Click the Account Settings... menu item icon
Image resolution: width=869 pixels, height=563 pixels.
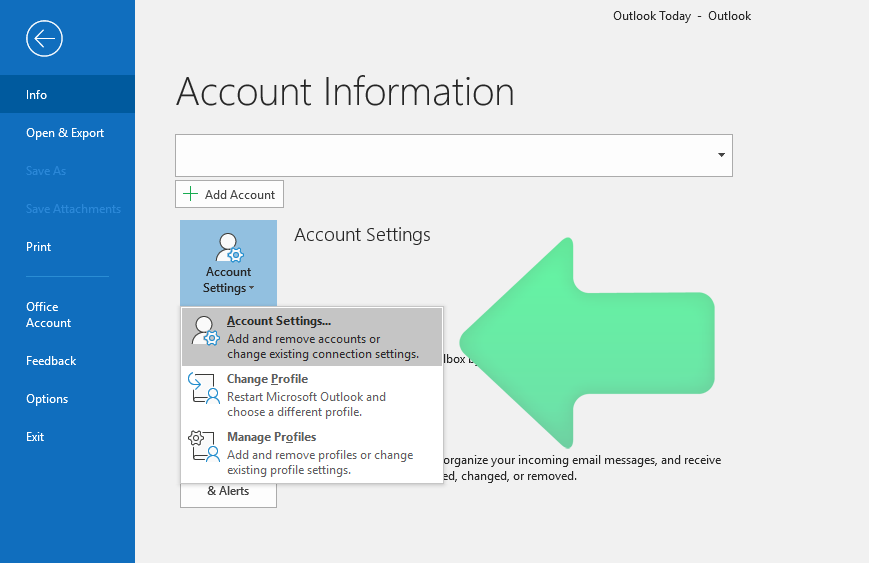coord(205,331)
